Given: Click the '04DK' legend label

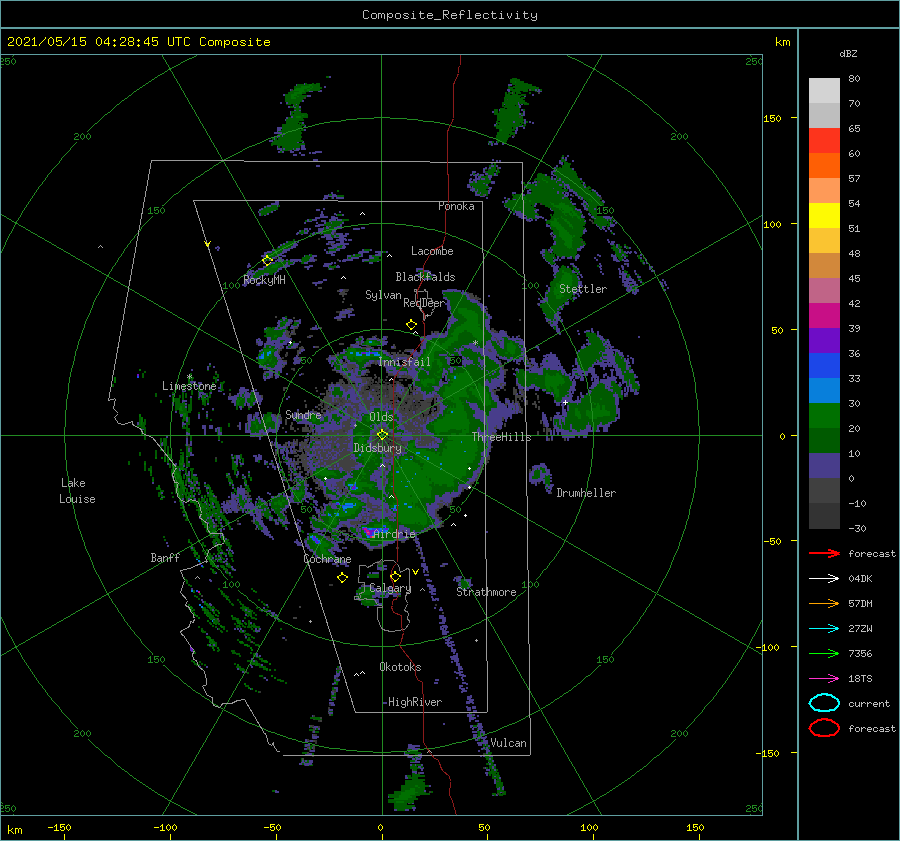Looking at the screenshot, I should click(860, 579).
